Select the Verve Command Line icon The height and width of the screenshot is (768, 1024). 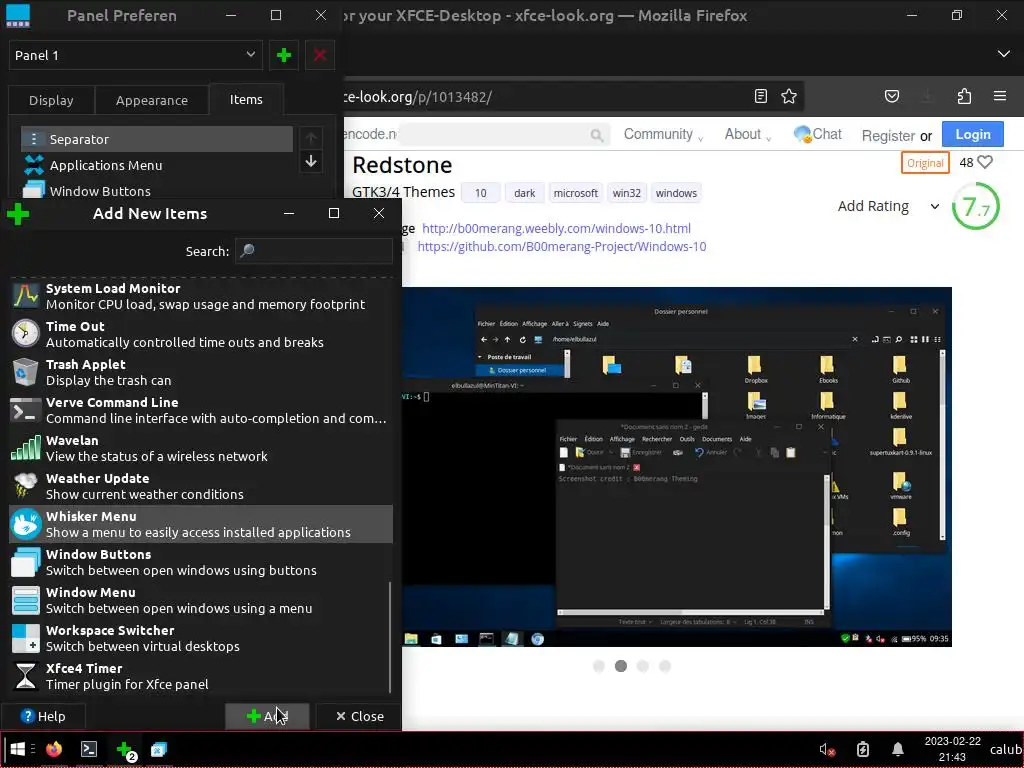pyautogui.click(x=25, y=410)
